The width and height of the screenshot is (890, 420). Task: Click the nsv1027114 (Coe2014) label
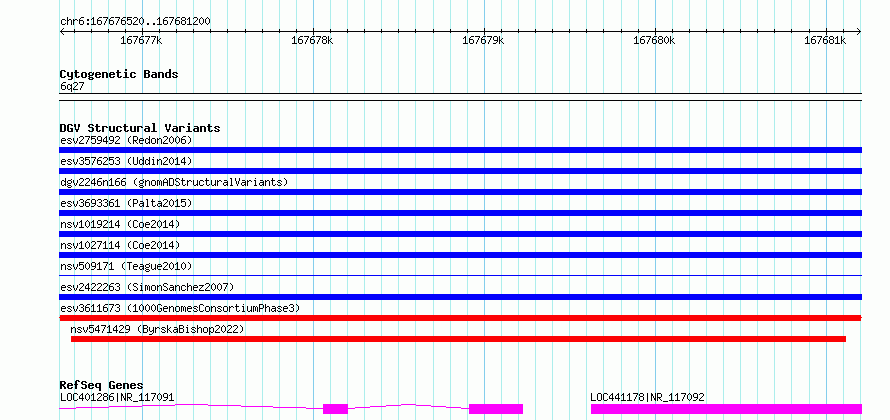click(120, 245)
